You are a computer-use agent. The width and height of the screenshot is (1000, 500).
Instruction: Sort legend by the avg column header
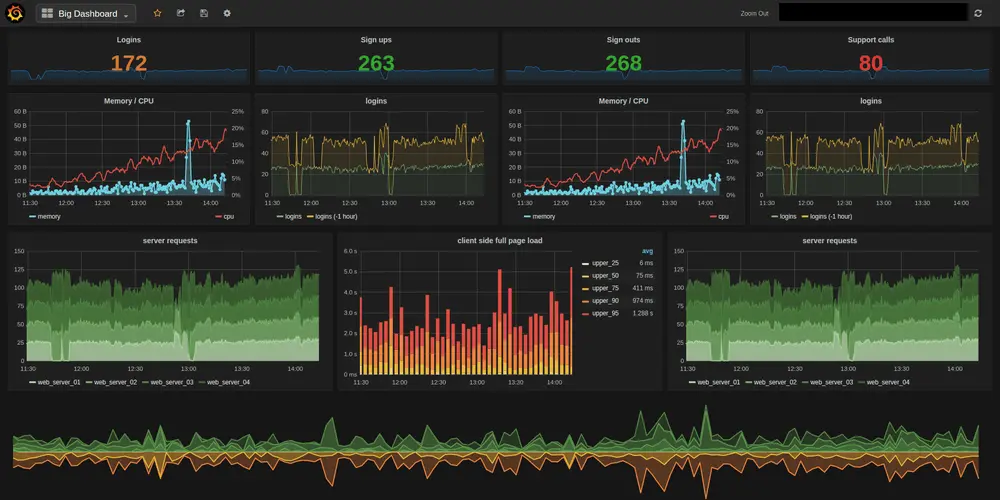coord(647,251)
